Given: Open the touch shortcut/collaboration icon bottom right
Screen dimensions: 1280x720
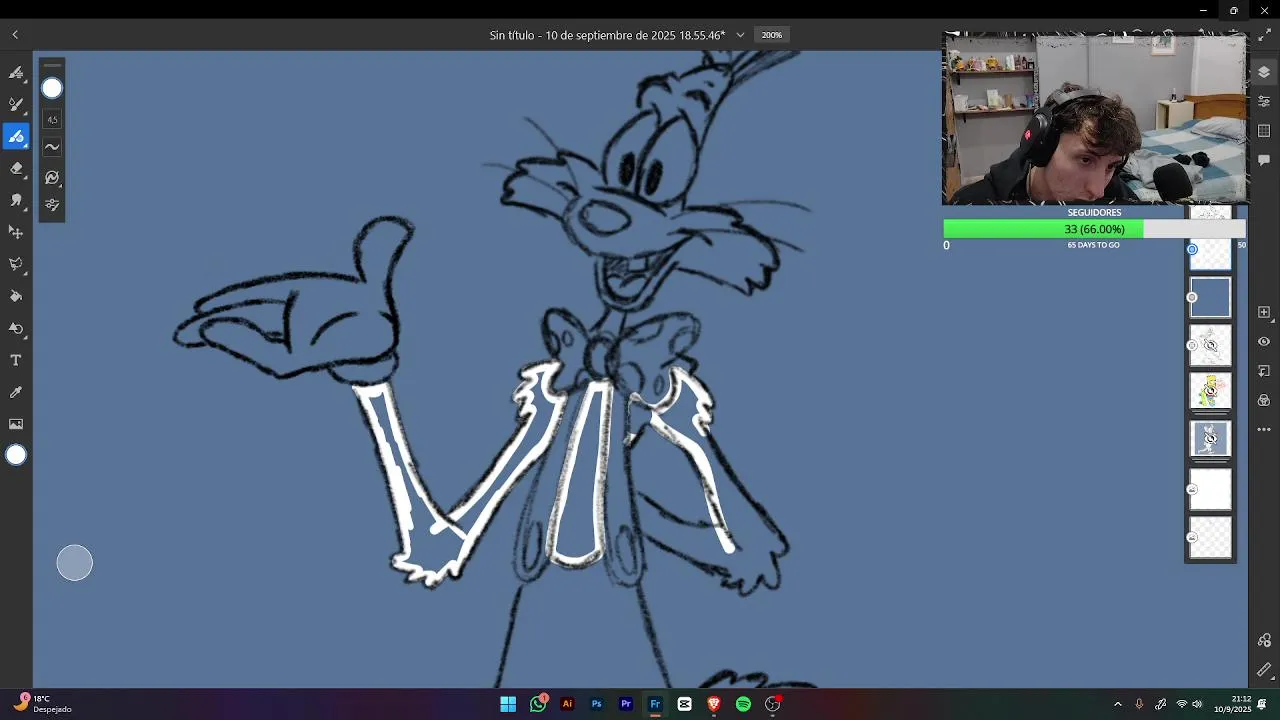Looking at the screenshot, I should click(x=1264, y=640).
